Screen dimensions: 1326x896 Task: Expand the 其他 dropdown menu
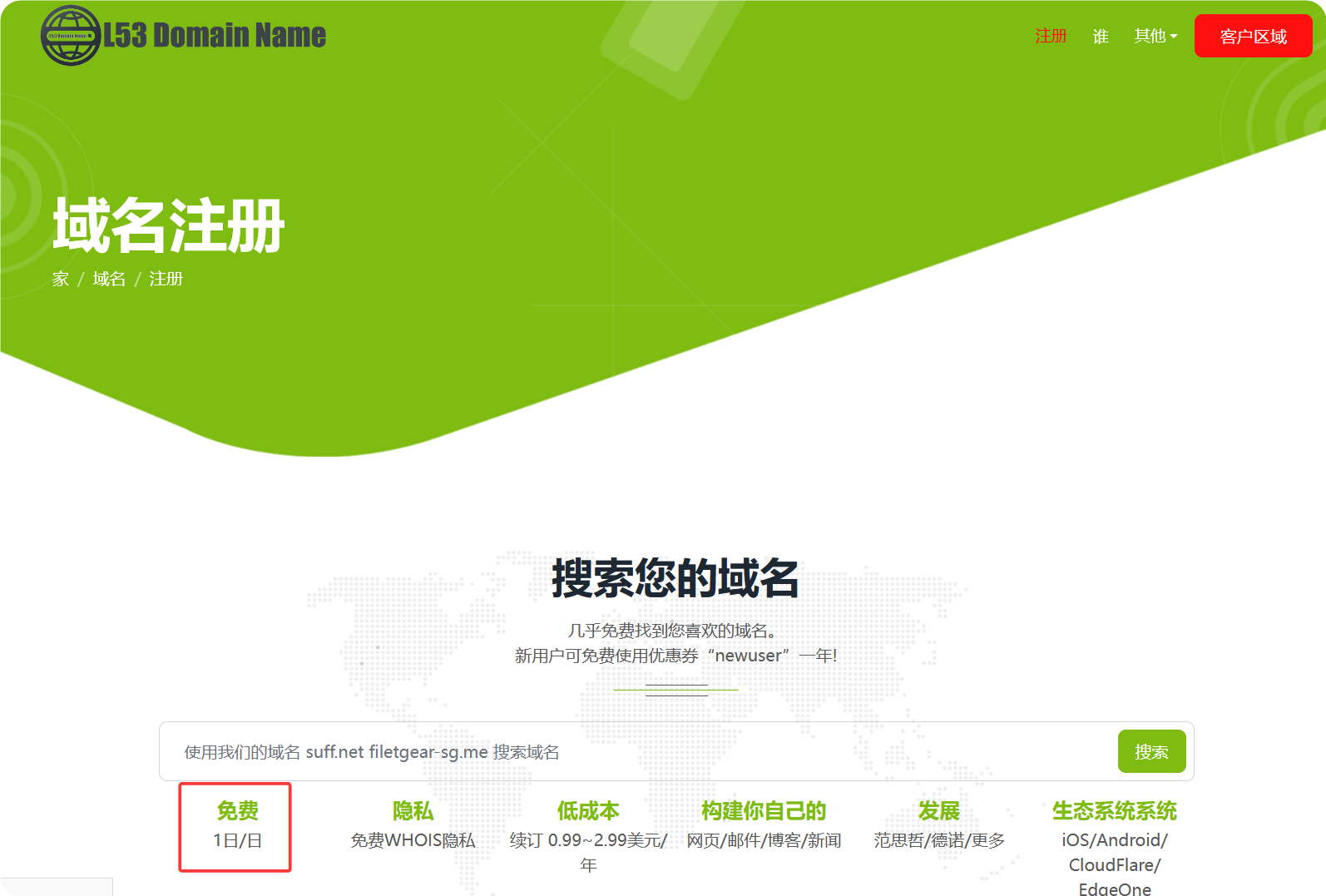[1155, 36]
